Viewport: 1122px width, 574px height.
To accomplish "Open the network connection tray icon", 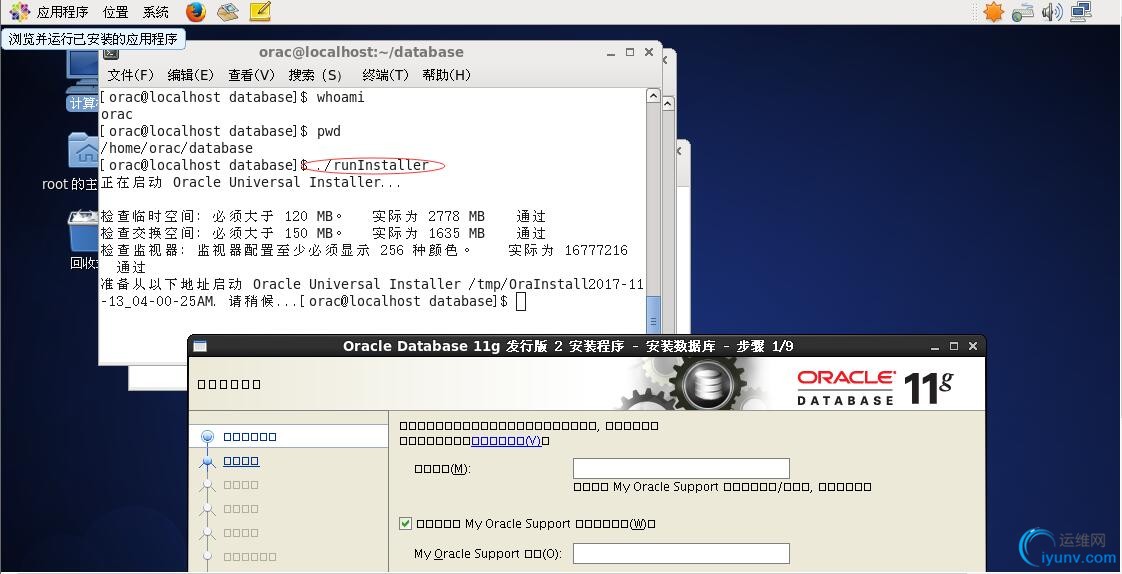I will 1023,11.
